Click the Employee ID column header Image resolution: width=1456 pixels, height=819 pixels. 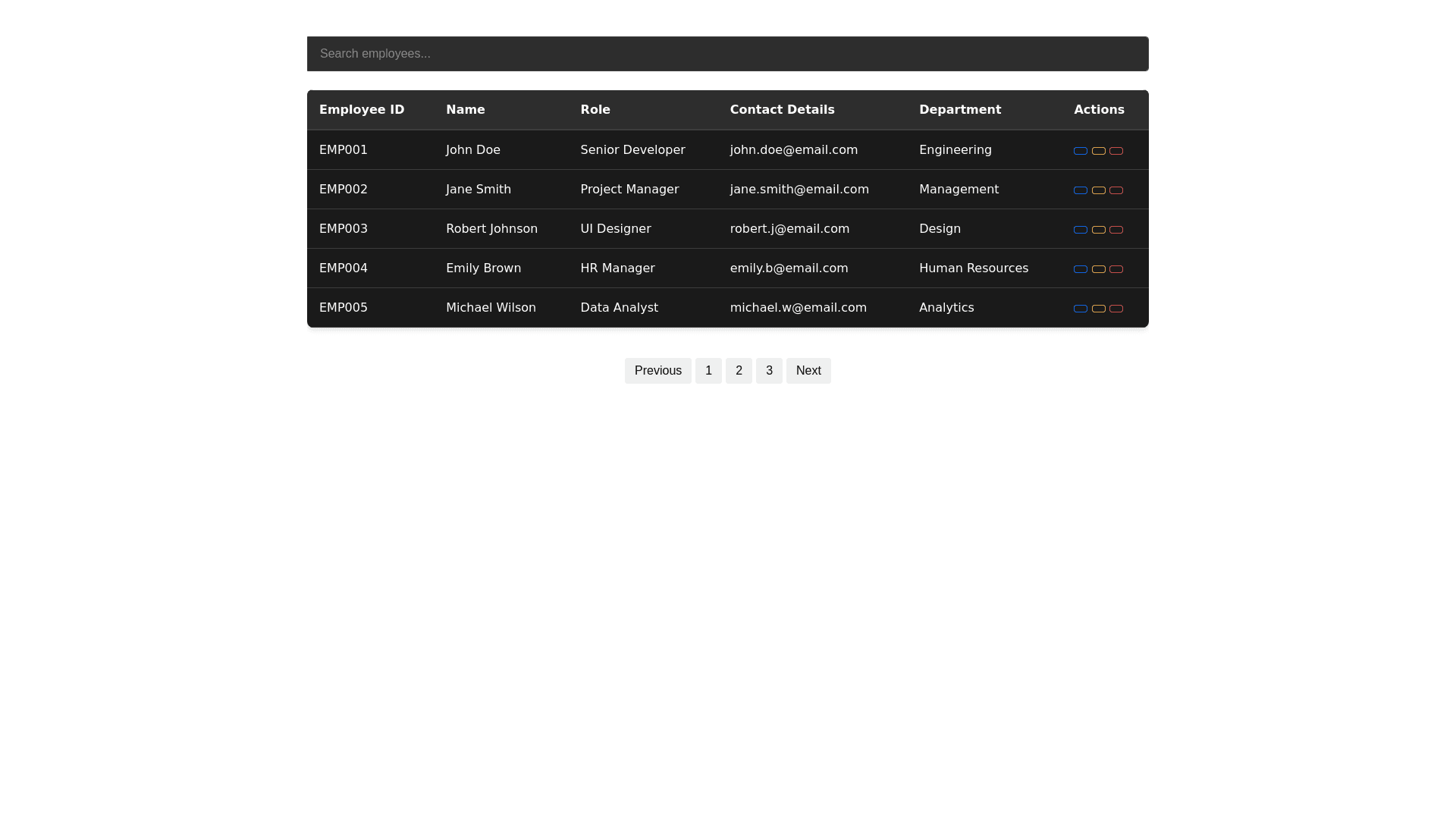pos(362,110)
